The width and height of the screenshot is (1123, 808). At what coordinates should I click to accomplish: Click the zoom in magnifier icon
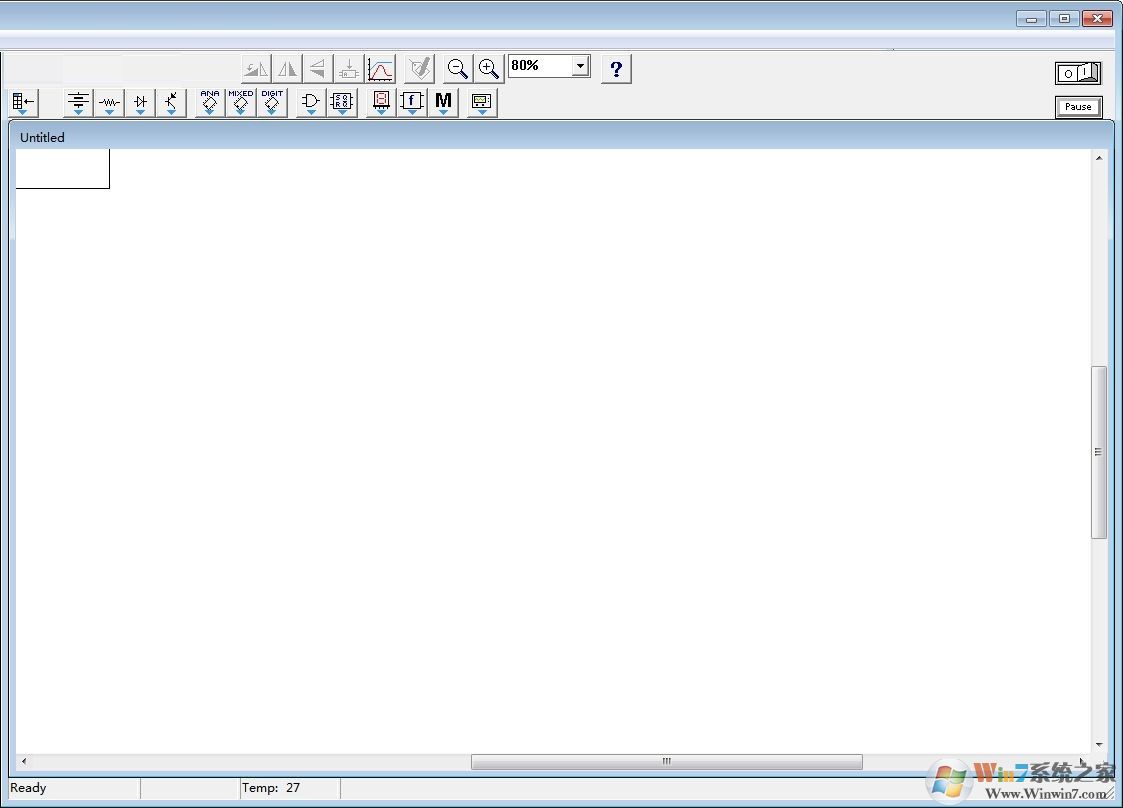[488, 68]
